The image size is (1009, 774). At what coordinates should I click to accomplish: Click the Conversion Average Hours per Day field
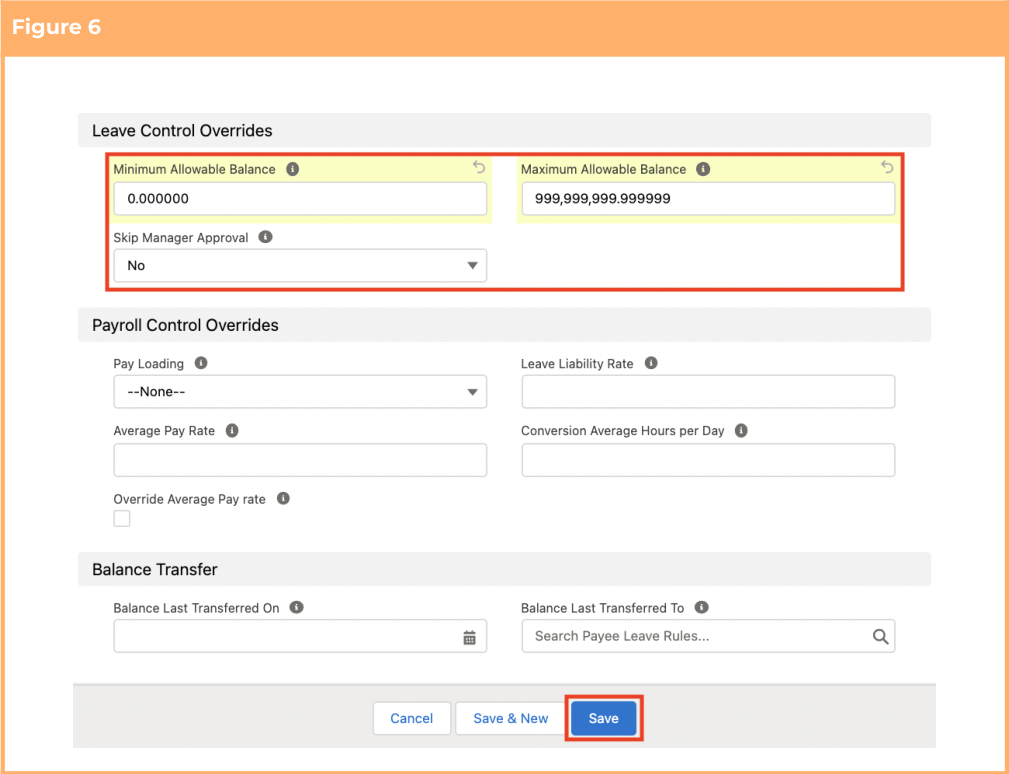(708, 460)
